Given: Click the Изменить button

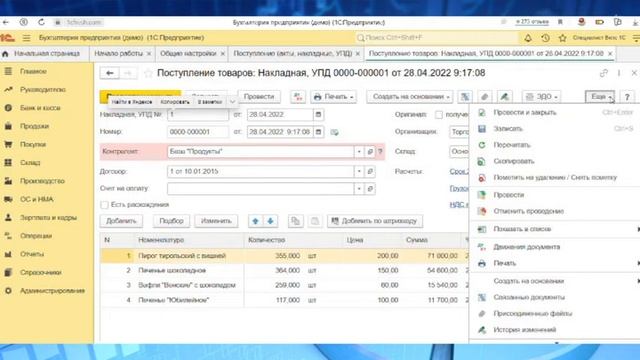Looking at the screenshot, I should click(216, 221).
